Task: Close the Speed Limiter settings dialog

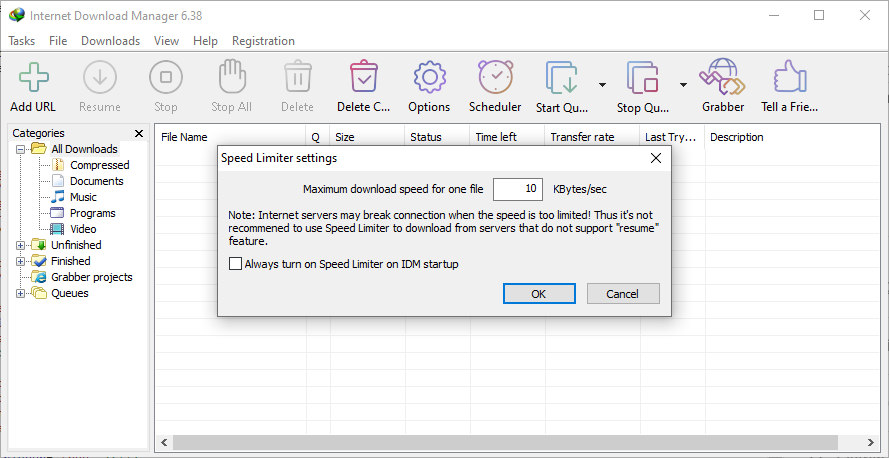Action: click(x=655, y=158)
